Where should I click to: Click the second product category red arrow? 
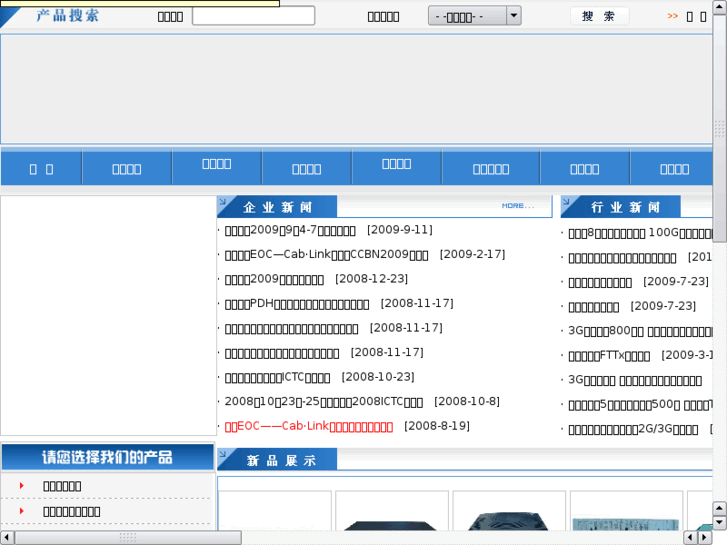[21, 511]
